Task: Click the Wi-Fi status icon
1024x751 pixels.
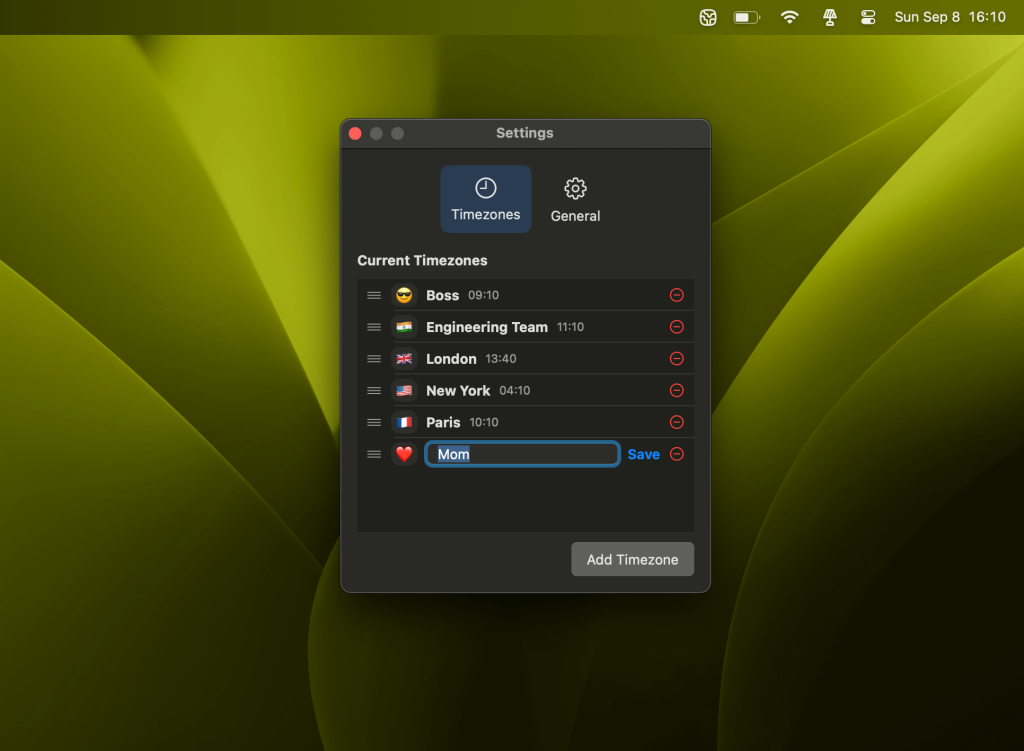Action: point(790,17)
